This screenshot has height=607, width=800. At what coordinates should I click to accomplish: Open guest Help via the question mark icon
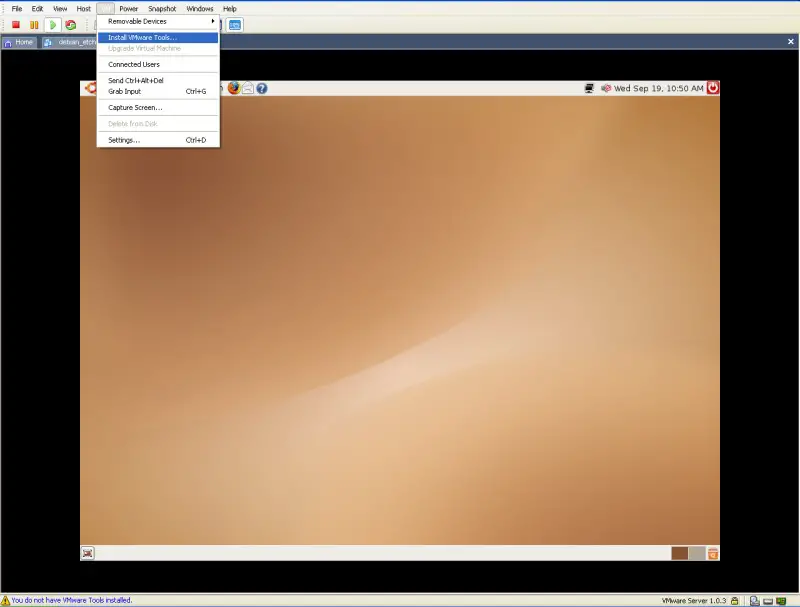261,88
